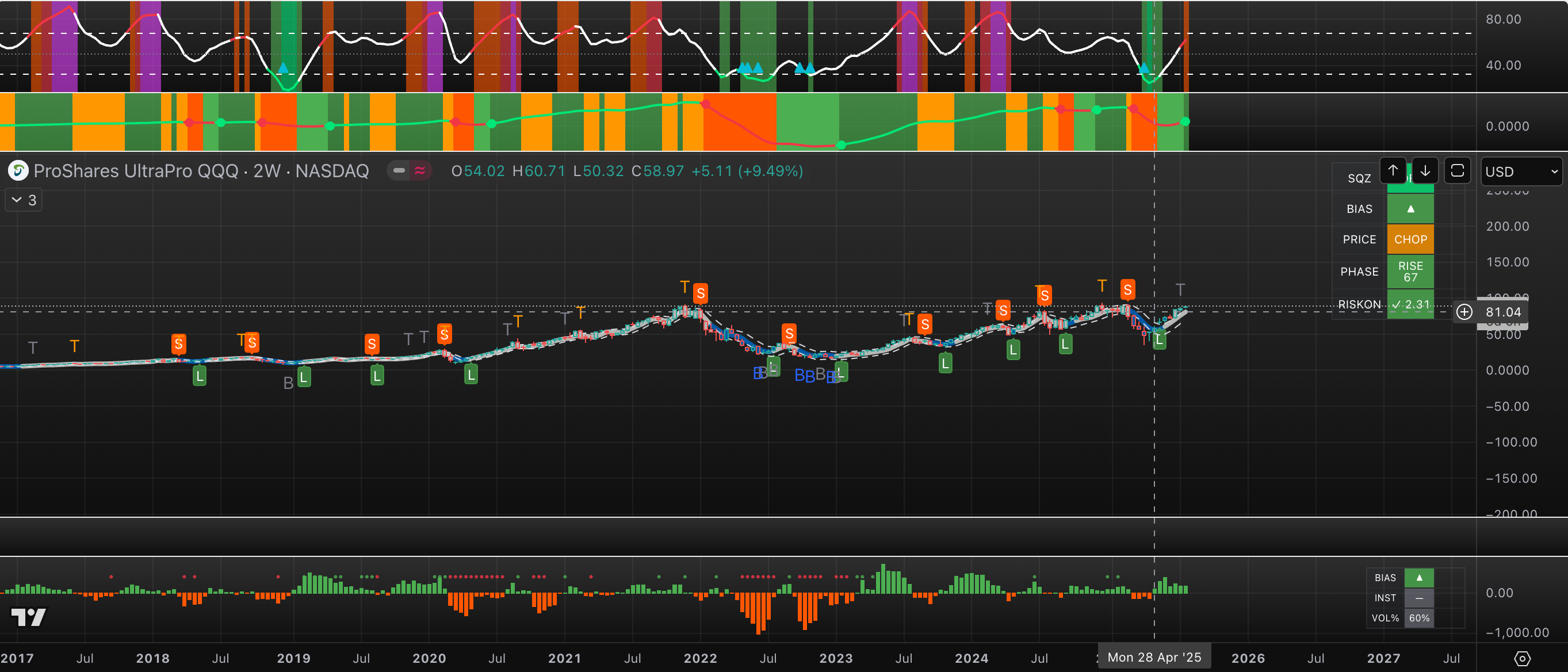Click the −1,000.00 label on the histogram axis
The image size is (1568, 672).
point(1517,632)
